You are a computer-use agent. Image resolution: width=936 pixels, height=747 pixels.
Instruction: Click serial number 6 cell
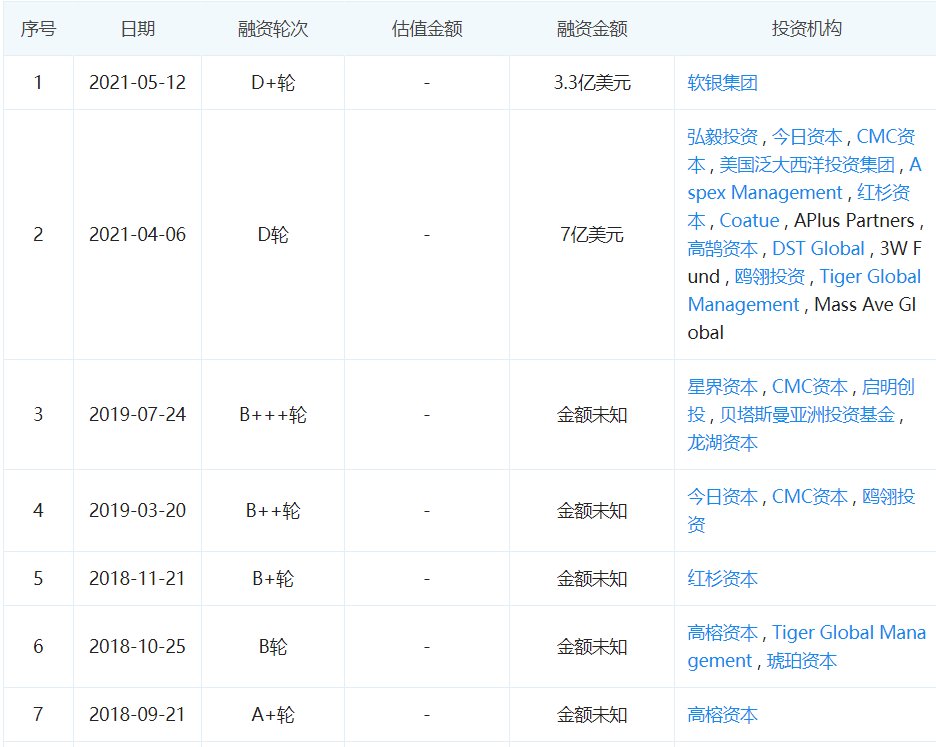(38, 647)
